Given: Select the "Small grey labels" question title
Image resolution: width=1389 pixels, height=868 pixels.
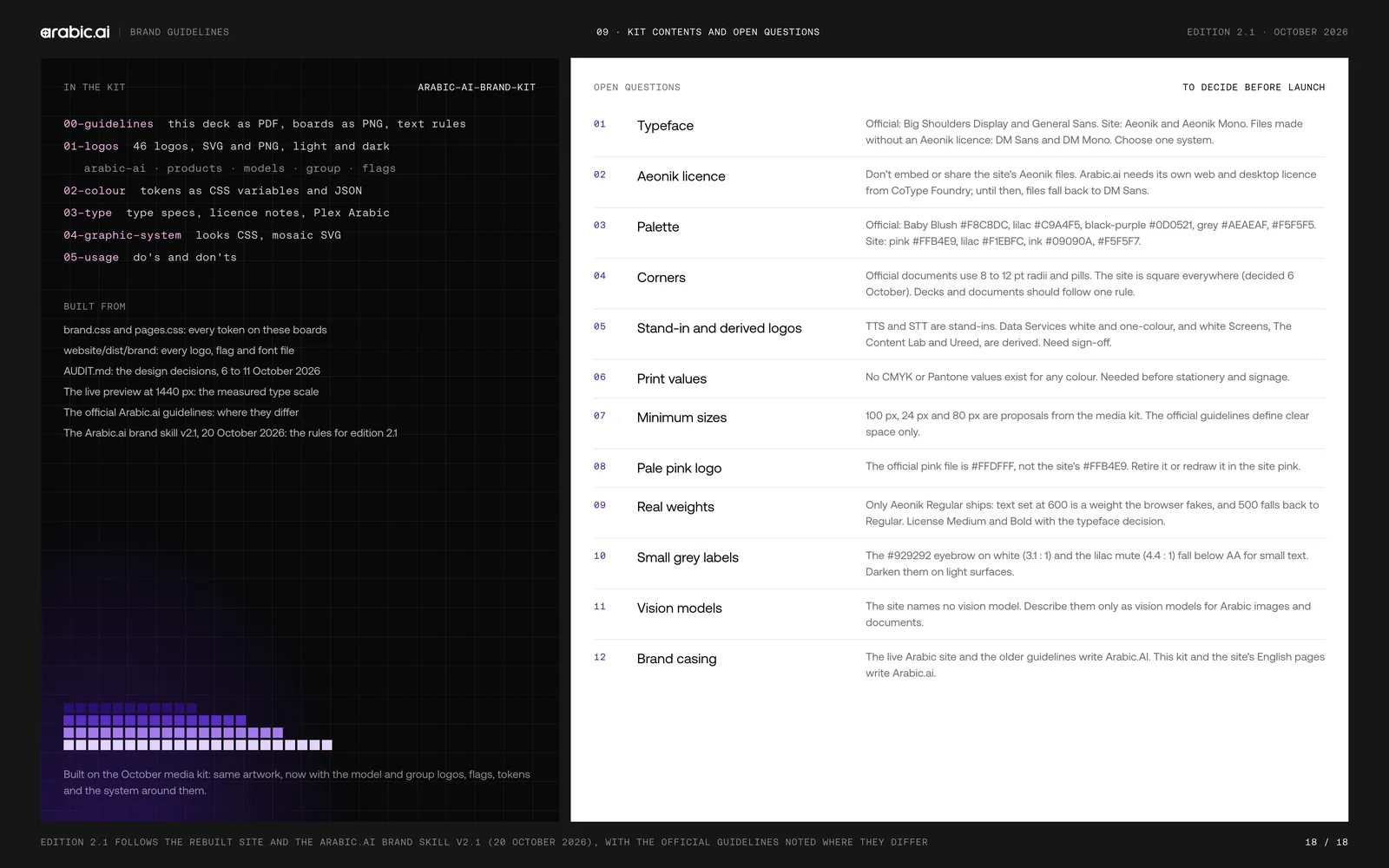Looking at the screenshot, I should tap(688, 558).
